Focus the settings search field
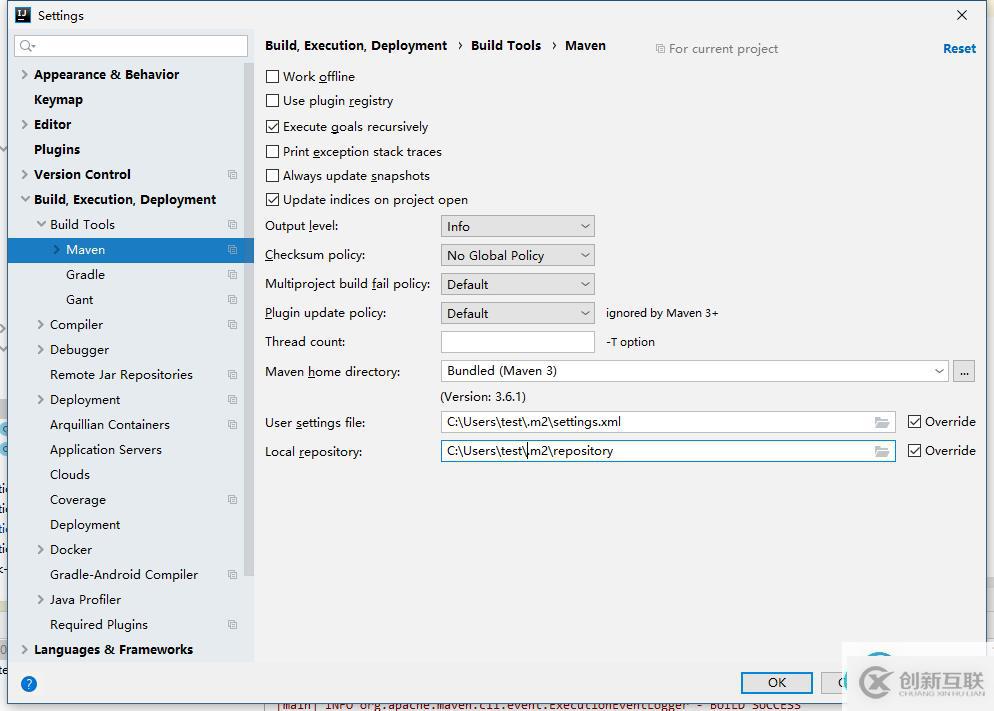Screen dimensions: 994x711 pos(131,46)
